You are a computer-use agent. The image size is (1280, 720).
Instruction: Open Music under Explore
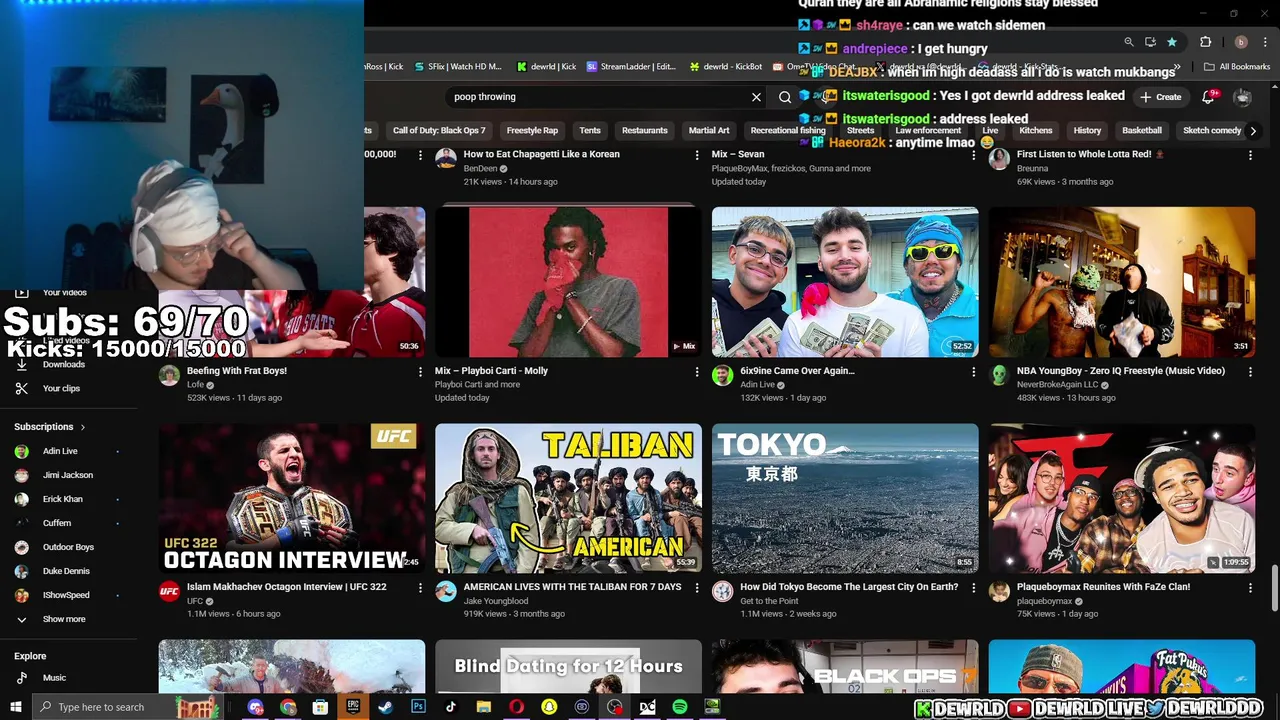(x=54, y=678)
